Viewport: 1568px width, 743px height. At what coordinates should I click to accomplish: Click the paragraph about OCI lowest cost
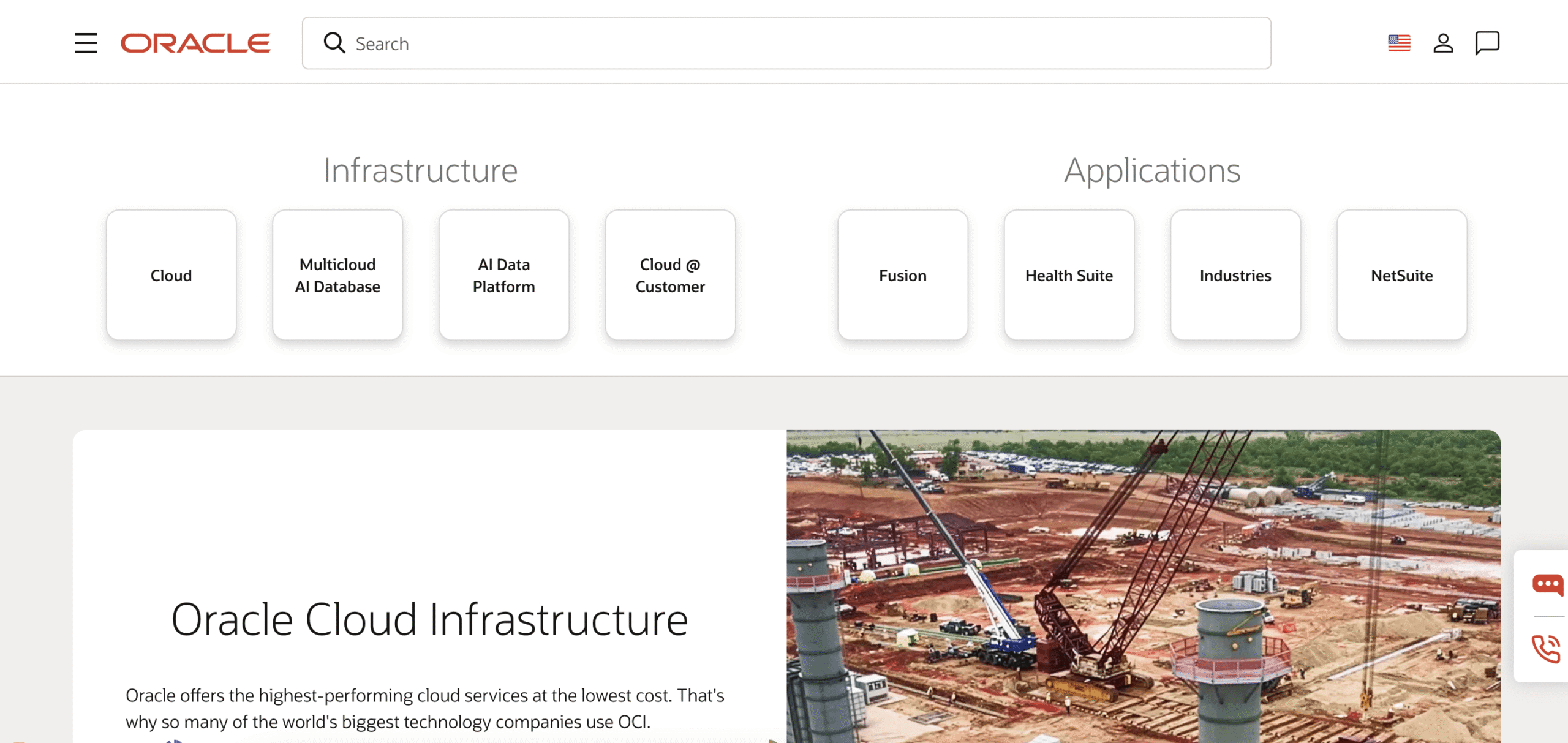coord(425,709)
